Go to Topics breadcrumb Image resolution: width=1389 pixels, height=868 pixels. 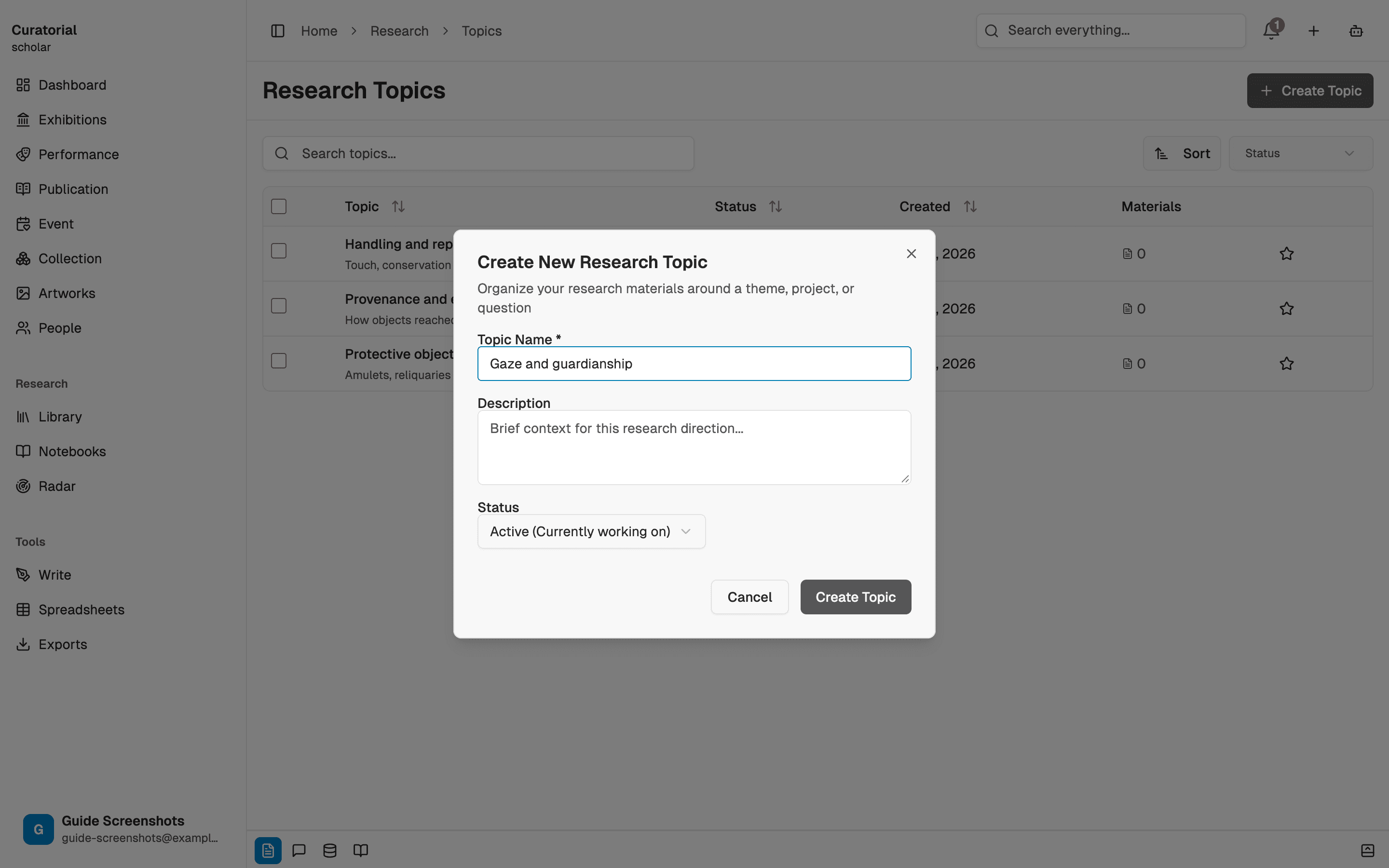pyautogui.click(x=481, y=31)
